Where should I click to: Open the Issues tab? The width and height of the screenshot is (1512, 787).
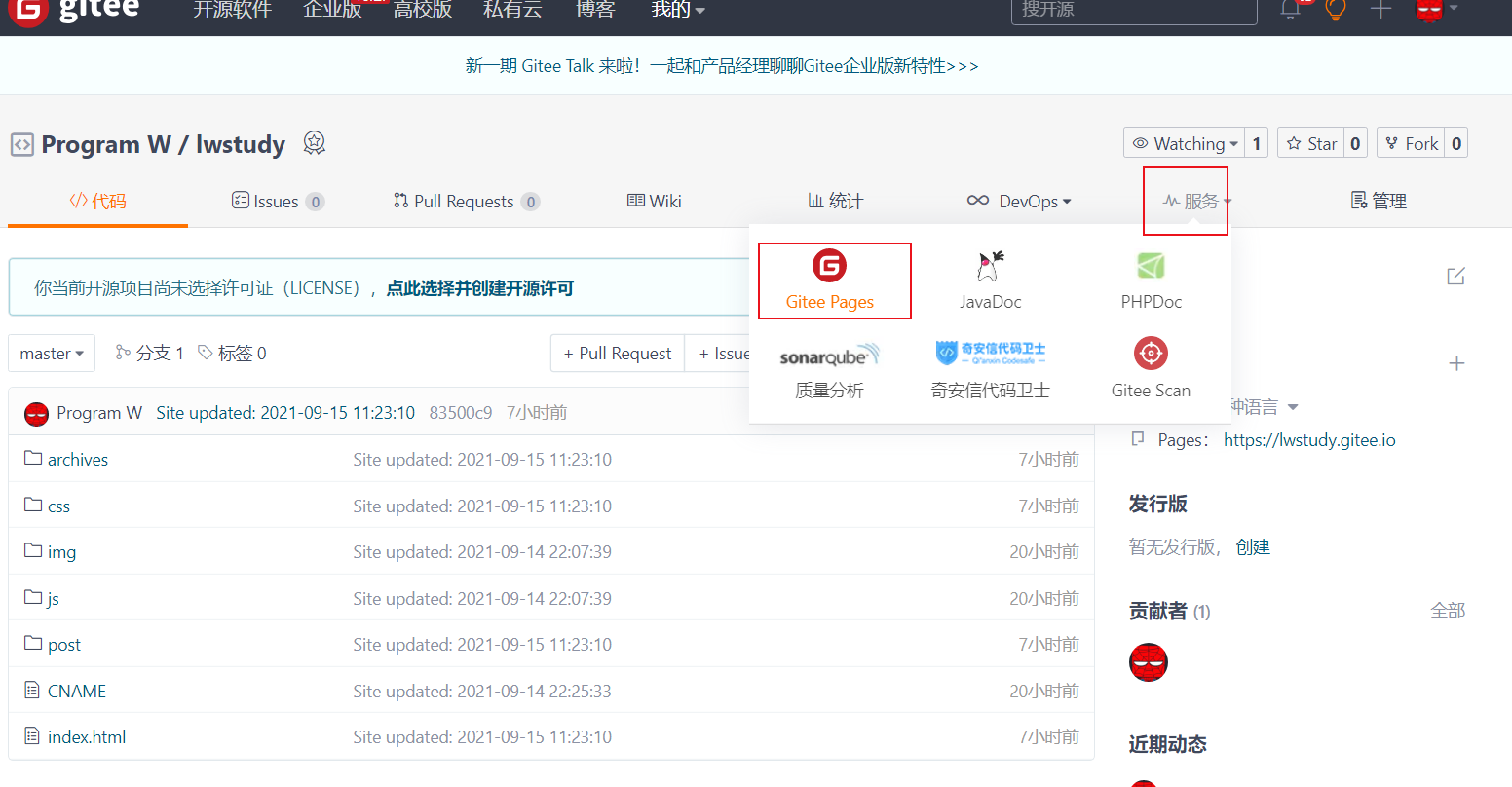coord(277,201)
